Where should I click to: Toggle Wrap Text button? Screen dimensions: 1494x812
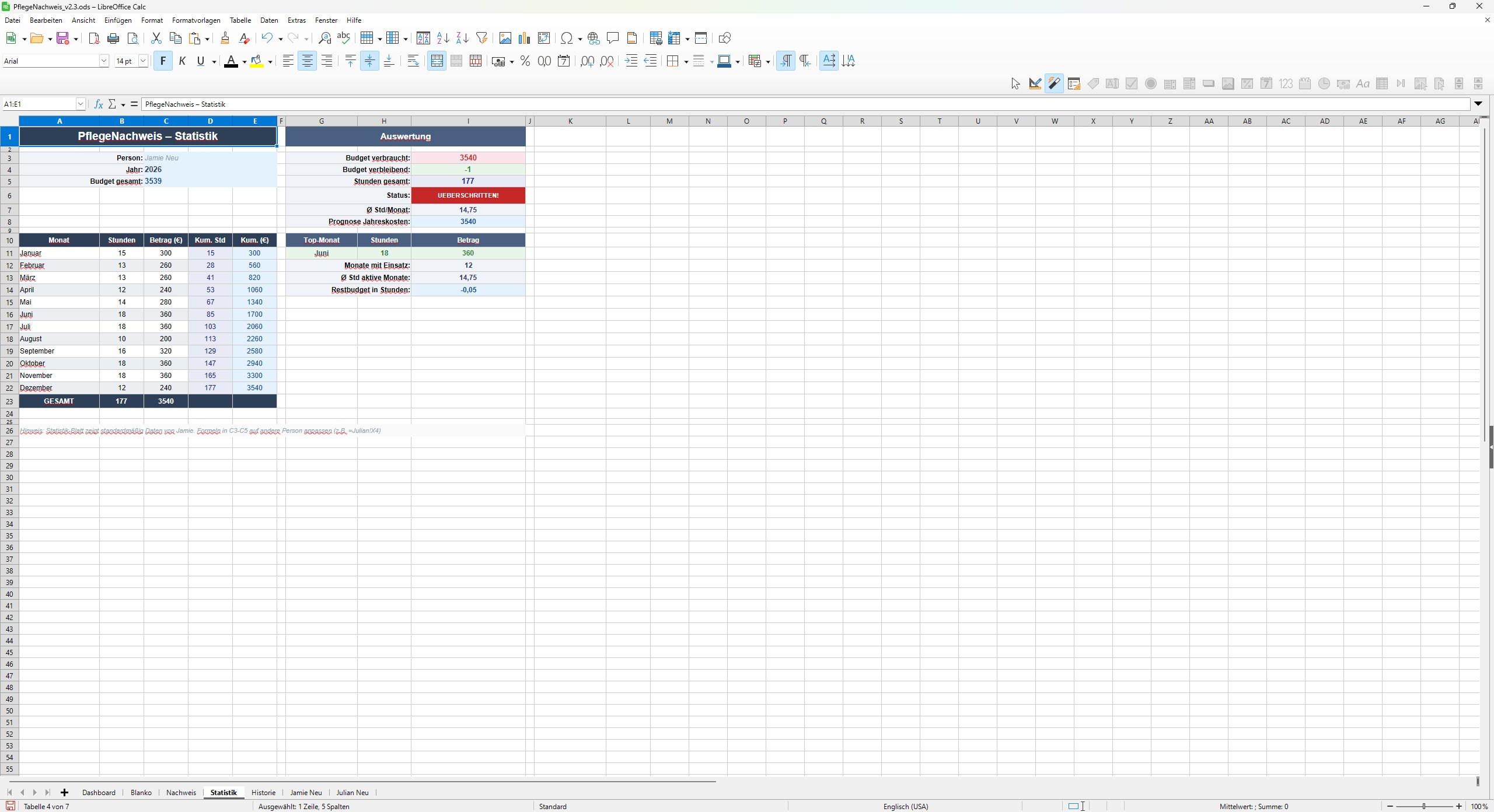coord(413,61)
